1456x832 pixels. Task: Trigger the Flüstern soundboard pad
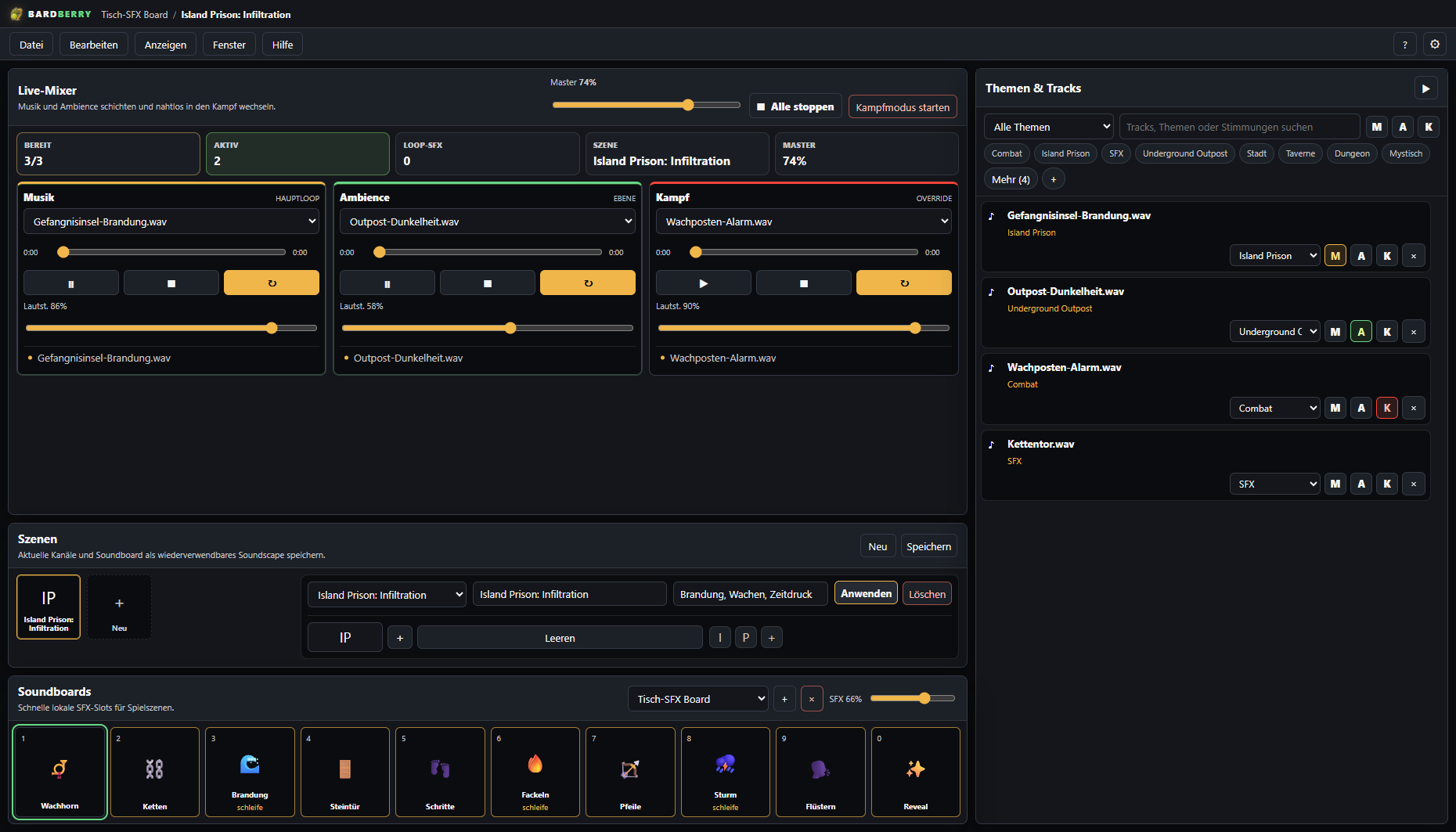820,772
